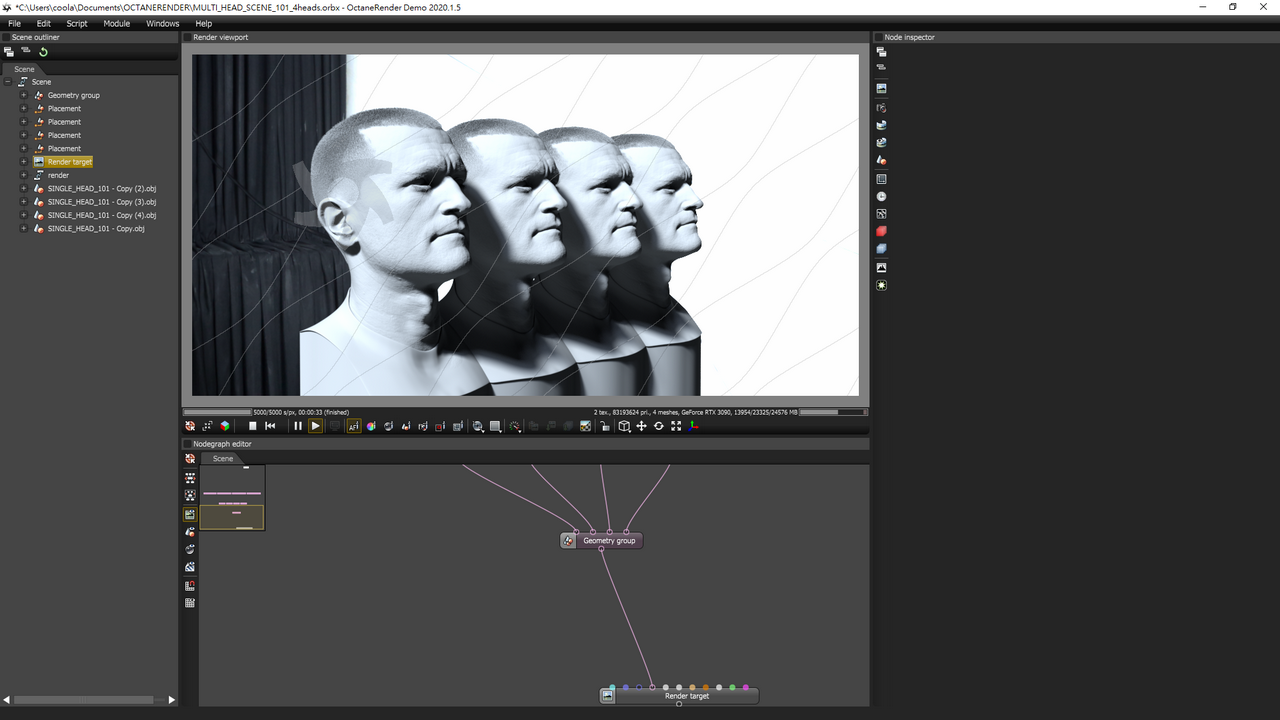Expand the Geometry group tree node

[24, 95]
